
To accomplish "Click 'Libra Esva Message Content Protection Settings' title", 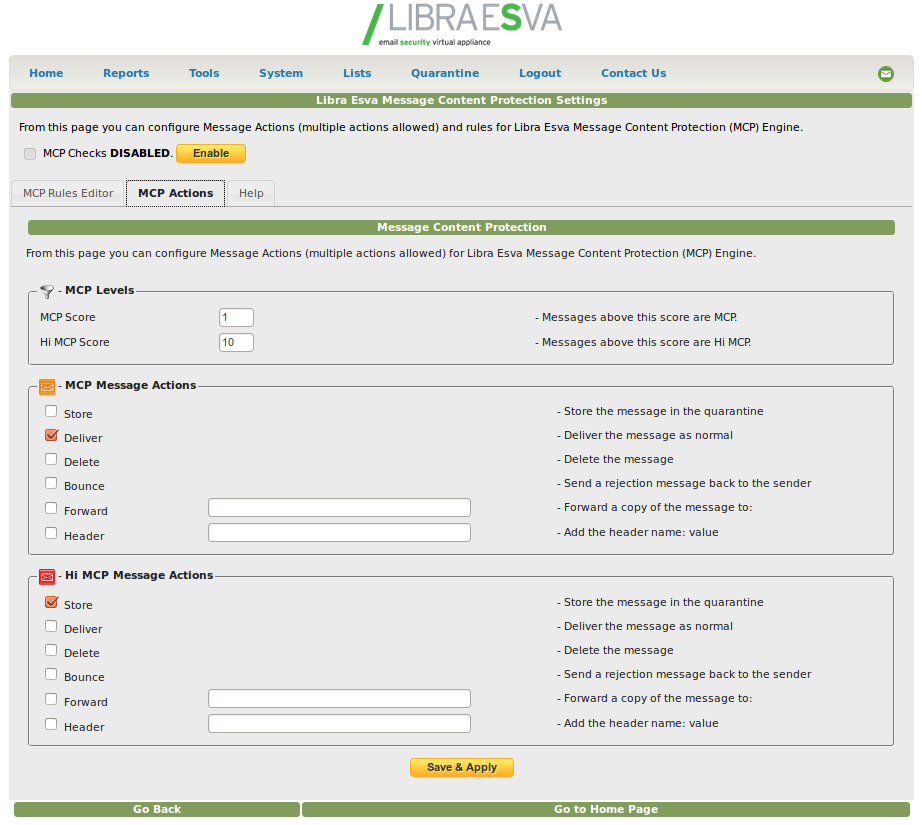I will pos(462,101).
